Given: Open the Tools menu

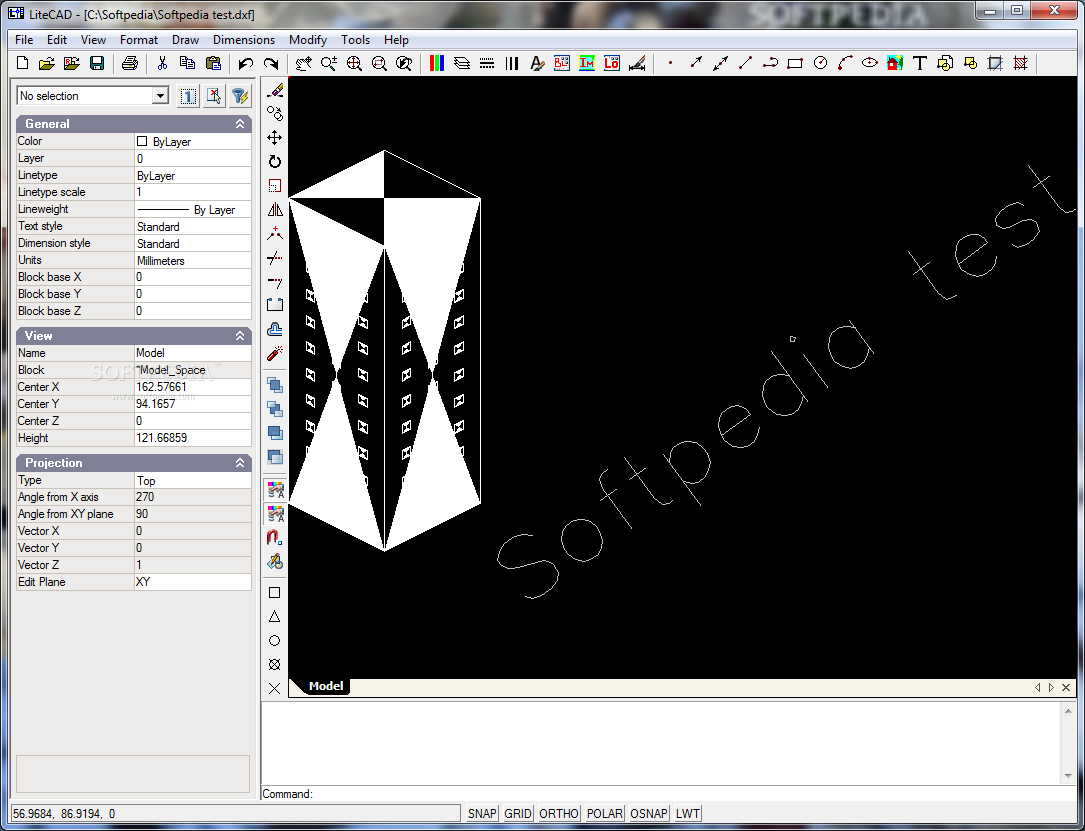Looking at the screenshot, I should [x=356, y=40].
